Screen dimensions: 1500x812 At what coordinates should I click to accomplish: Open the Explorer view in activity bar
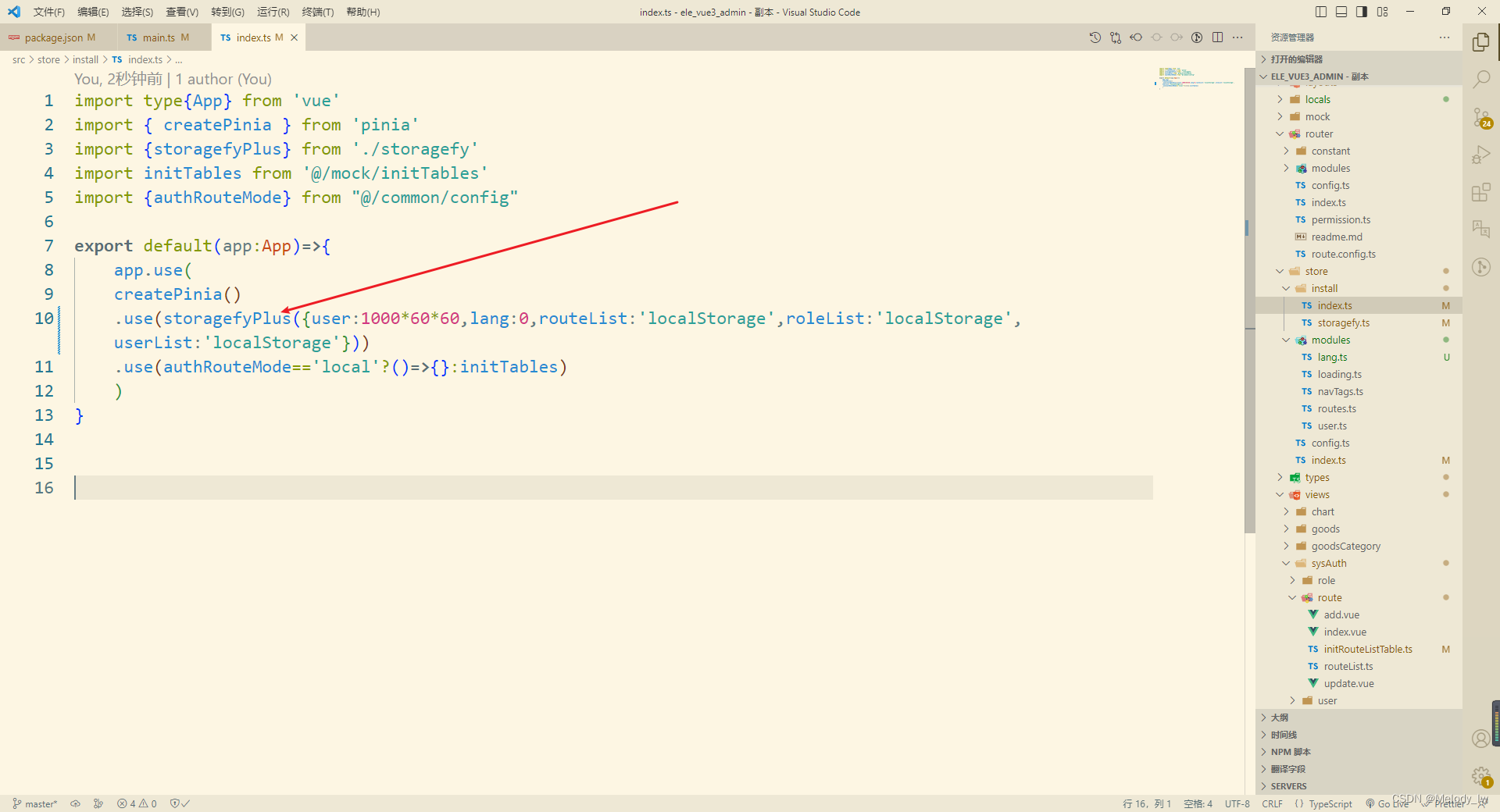1480,41
